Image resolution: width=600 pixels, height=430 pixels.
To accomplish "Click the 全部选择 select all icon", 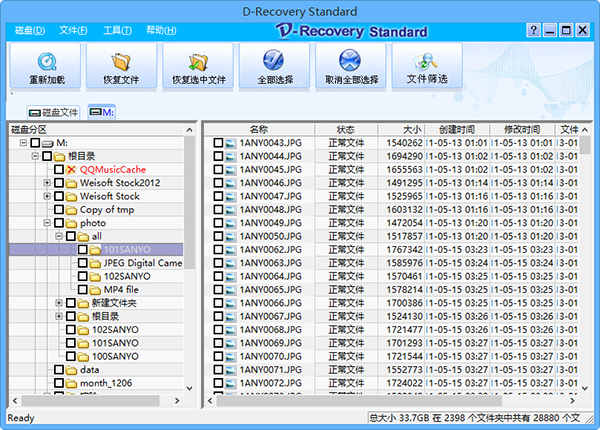I will click(x=273, y=60).
